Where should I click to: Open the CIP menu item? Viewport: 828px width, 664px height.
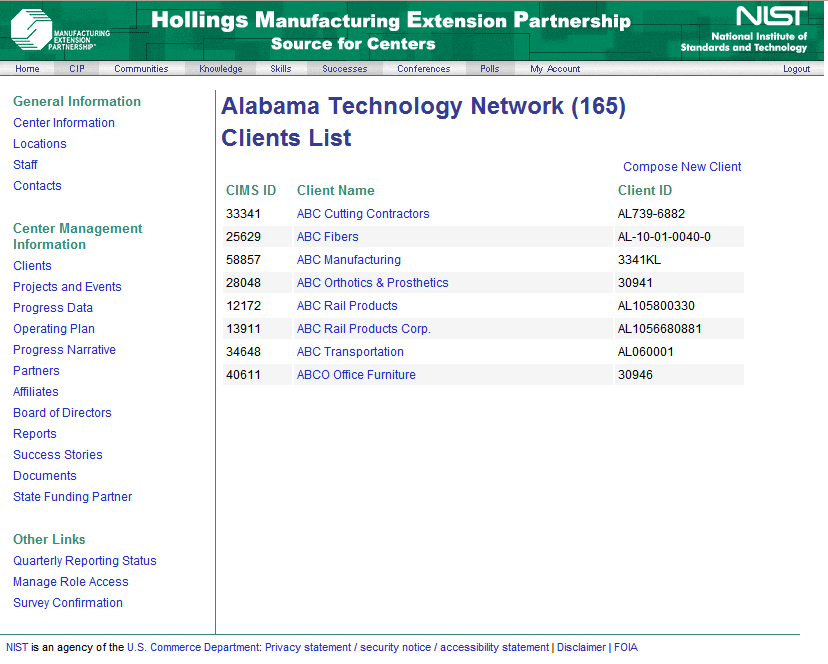click(x=77, y=69)
